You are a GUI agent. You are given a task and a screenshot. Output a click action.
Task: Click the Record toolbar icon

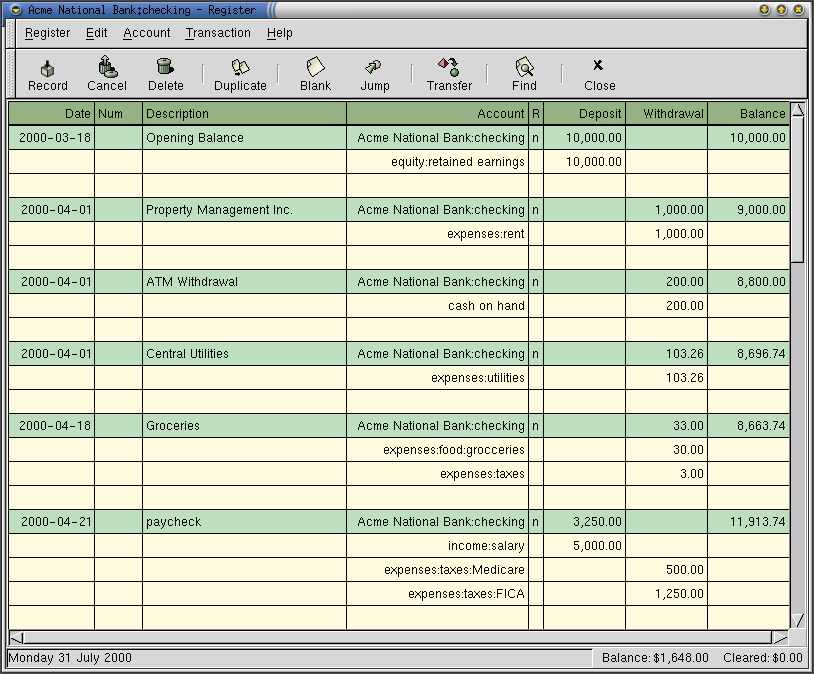[x=48, y=75]
